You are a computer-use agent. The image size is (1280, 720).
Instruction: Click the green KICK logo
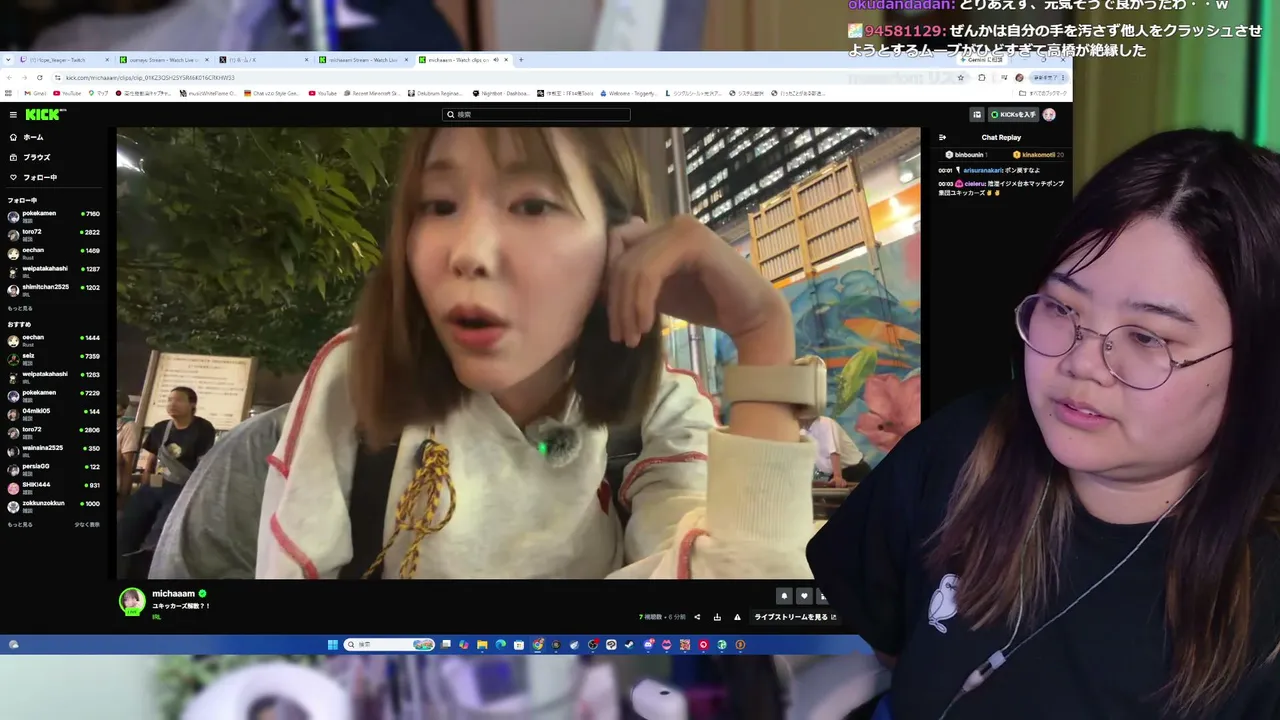(45, 115)
